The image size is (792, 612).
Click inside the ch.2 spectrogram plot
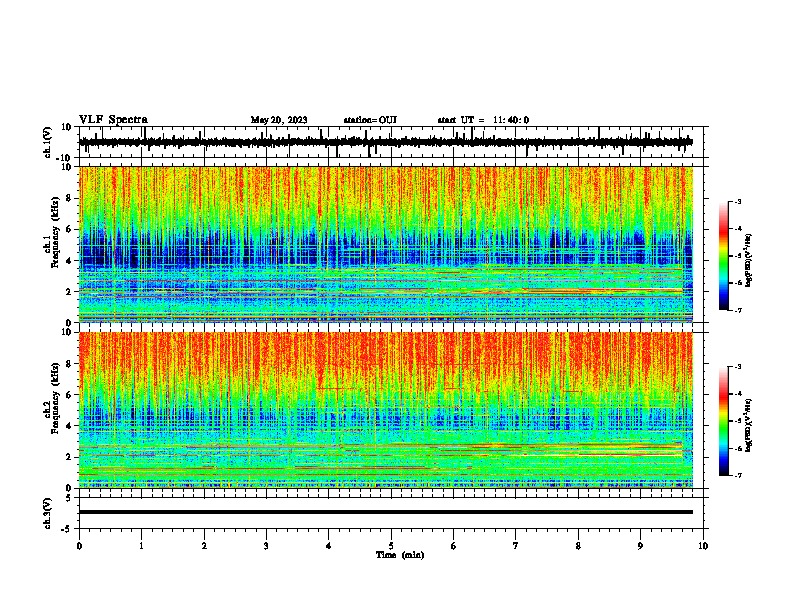[x=386, y=410]
